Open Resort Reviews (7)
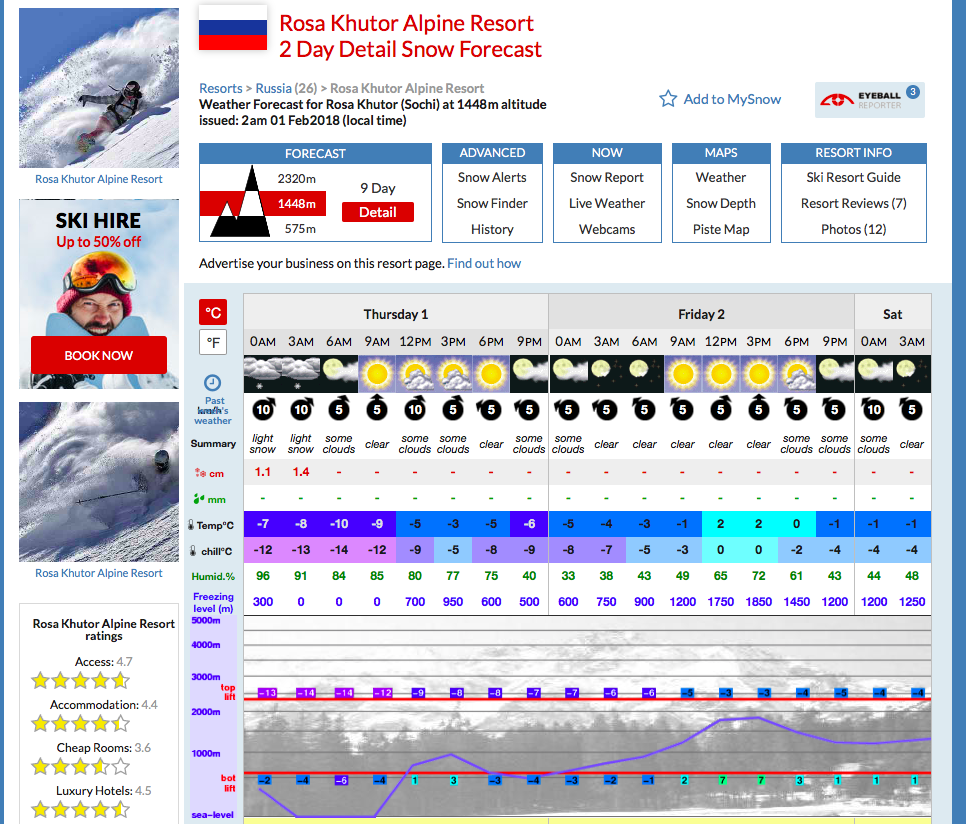 pyautogui.click(x=853, y=203)
